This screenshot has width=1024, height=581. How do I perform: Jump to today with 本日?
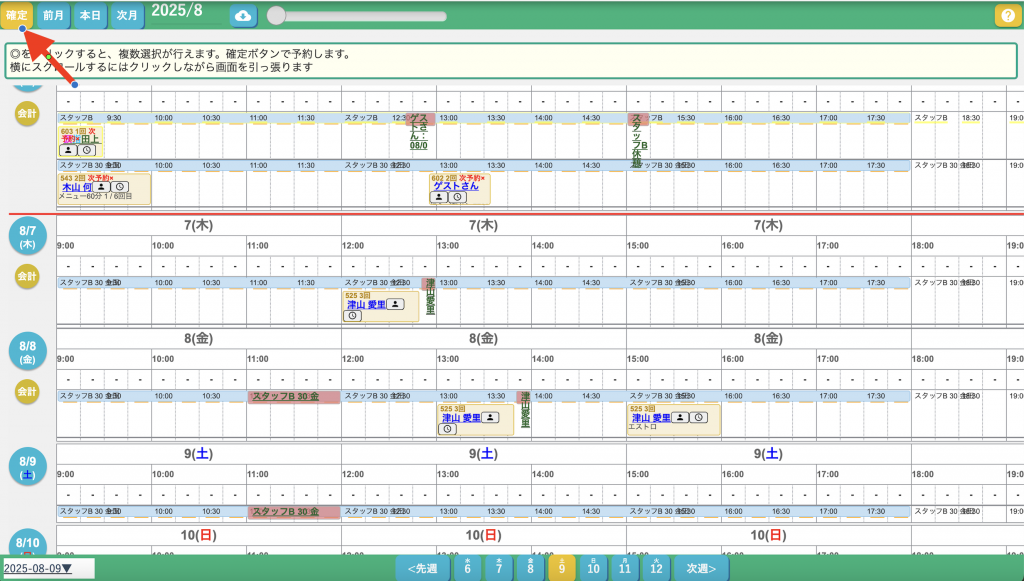click(90, 16)
